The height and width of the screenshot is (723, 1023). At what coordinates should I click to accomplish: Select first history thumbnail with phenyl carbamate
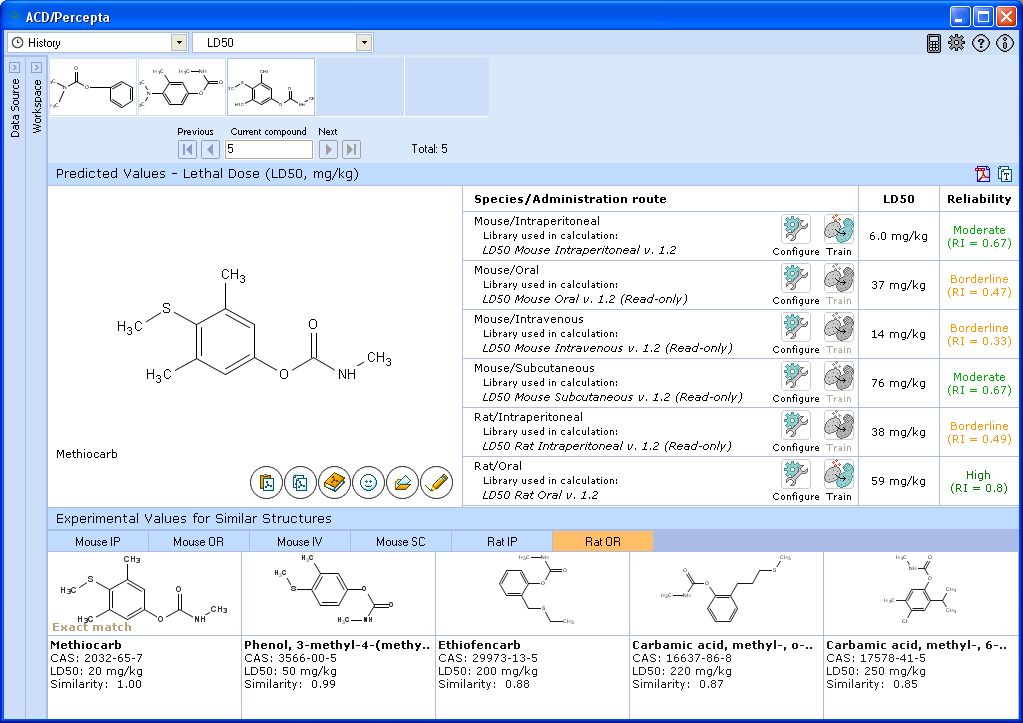click(93, 87)
